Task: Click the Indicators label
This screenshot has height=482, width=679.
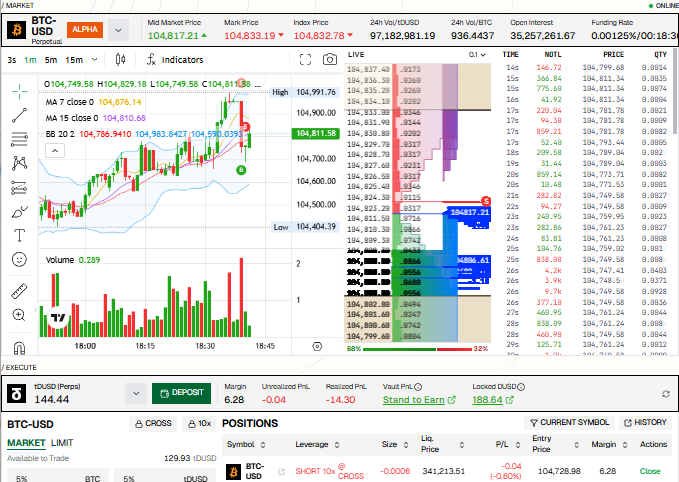Action: pos(182,60)
